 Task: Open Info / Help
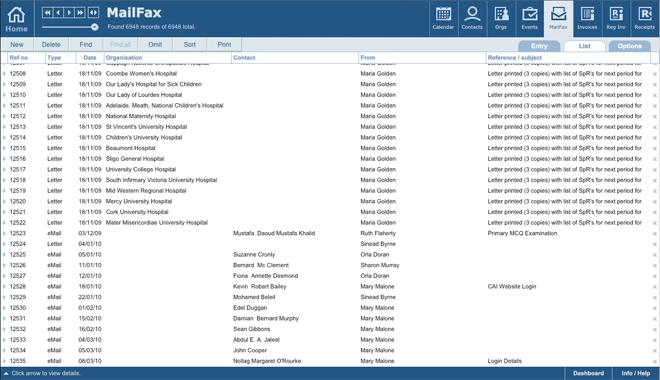(x=636, y=373)
